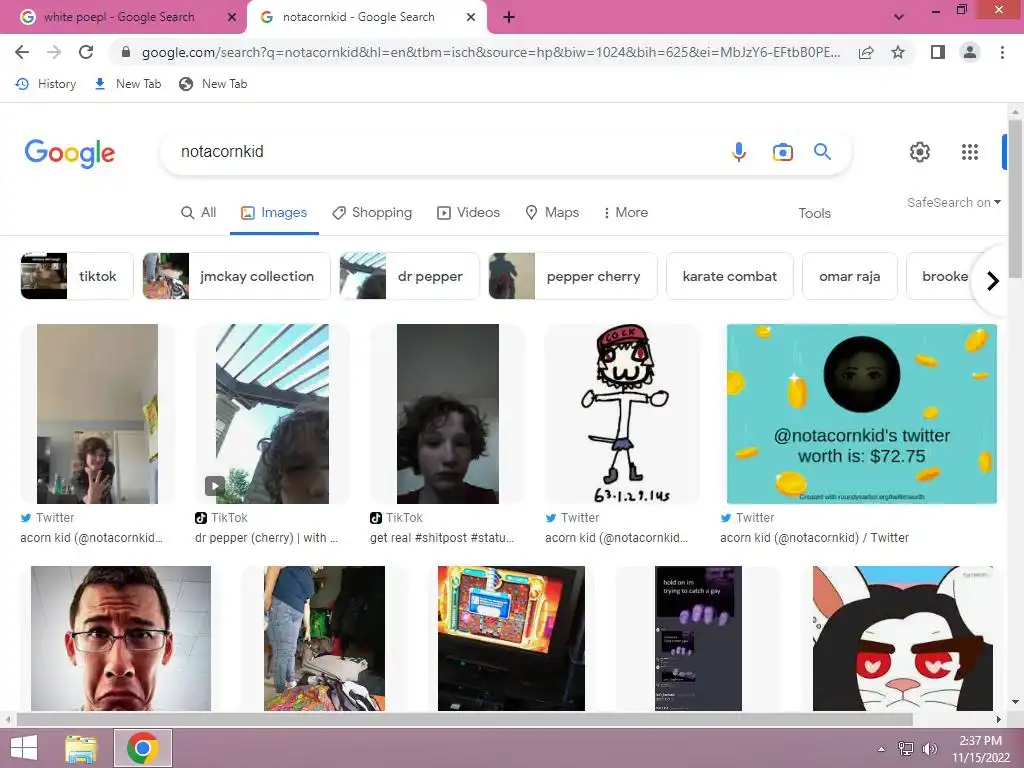Open the grimacing man with glasses thumbnail
Screen dimensions: 1024x768
pyautogui.click(x=121, y=638)
